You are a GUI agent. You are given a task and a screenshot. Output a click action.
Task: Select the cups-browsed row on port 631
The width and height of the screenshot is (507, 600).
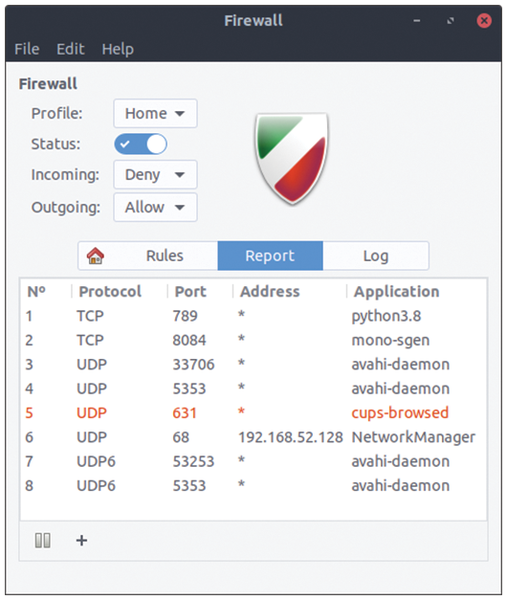(253, 413)
